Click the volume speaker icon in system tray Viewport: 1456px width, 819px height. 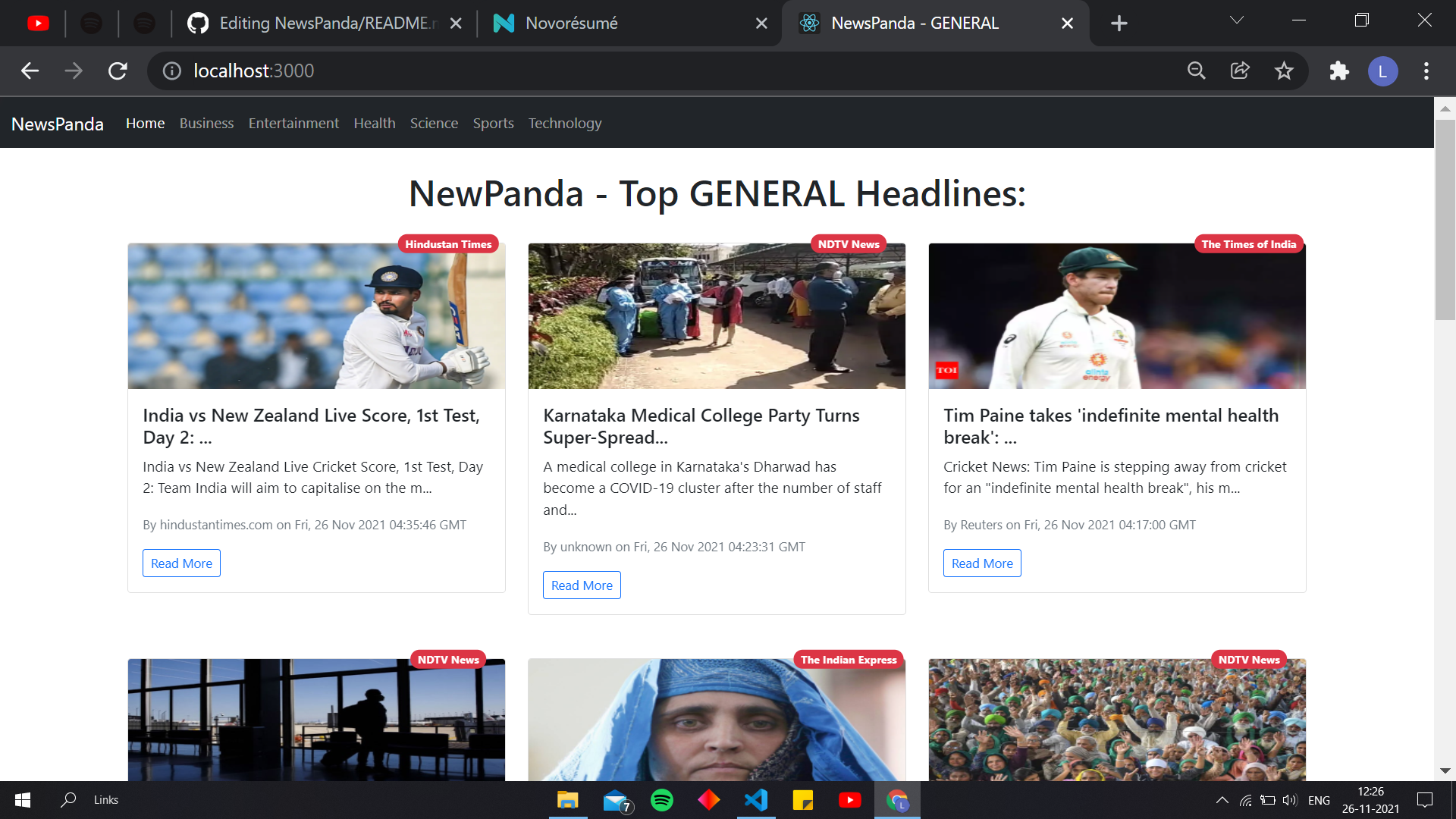tap(1289, 799)
